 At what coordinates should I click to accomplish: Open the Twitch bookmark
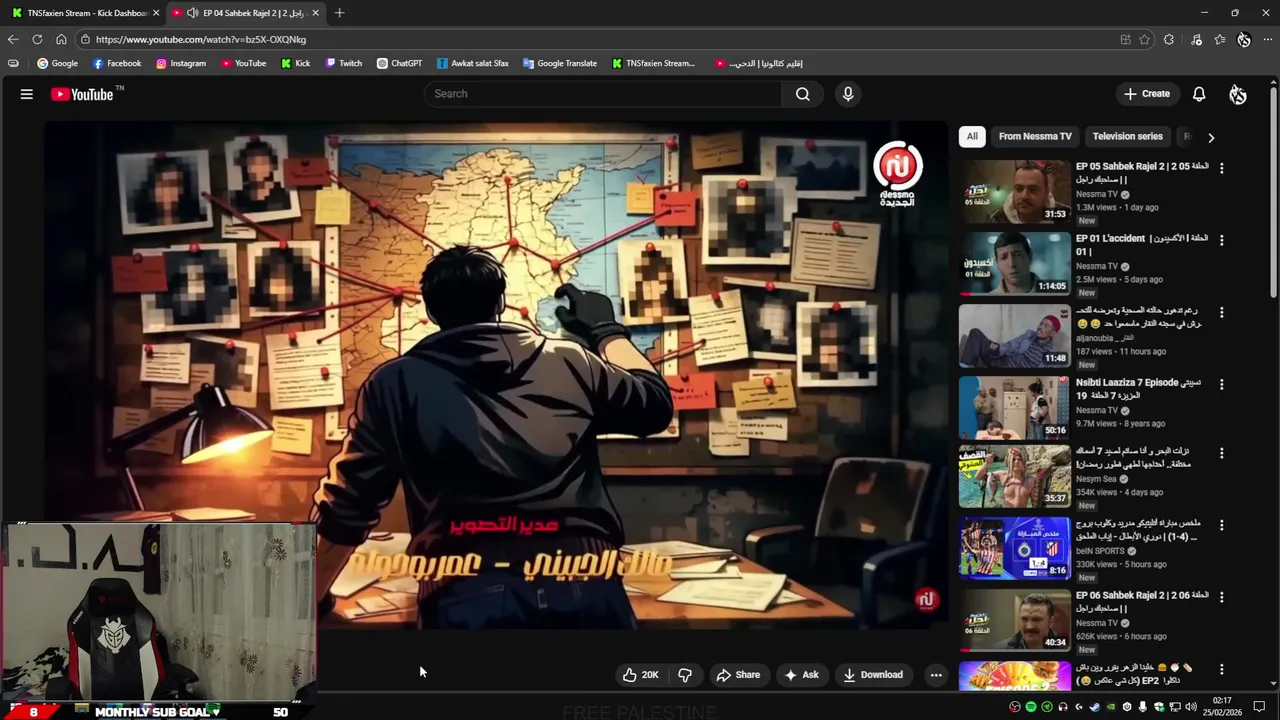point(344,63)
